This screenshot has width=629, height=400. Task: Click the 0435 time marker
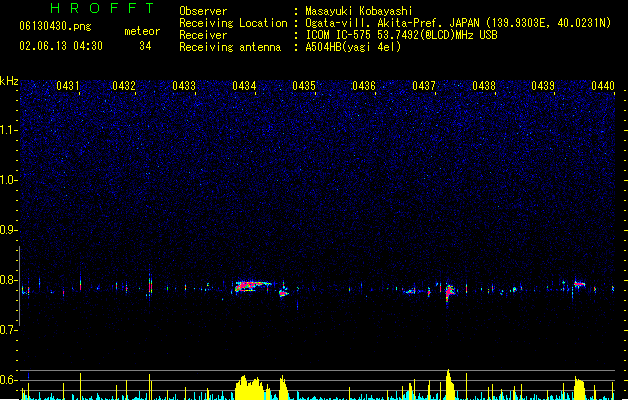[304, 86]
